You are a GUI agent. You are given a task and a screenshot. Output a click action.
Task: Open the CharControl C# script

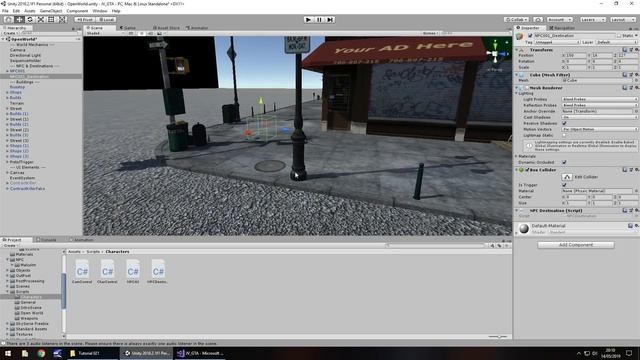point(107,271)
